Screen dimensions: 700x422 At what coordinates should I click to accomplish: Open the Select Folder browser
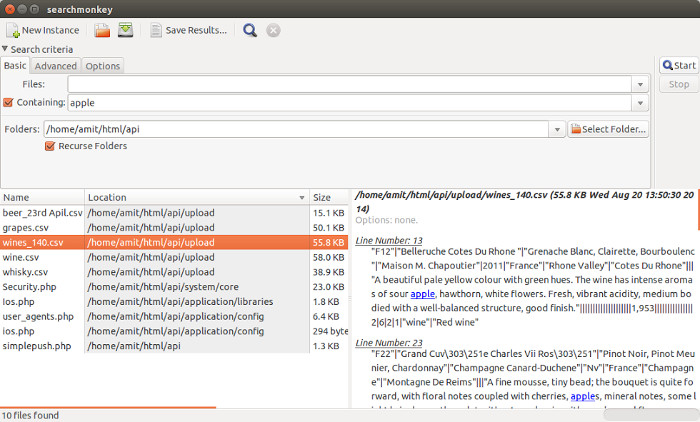[609, 129]
